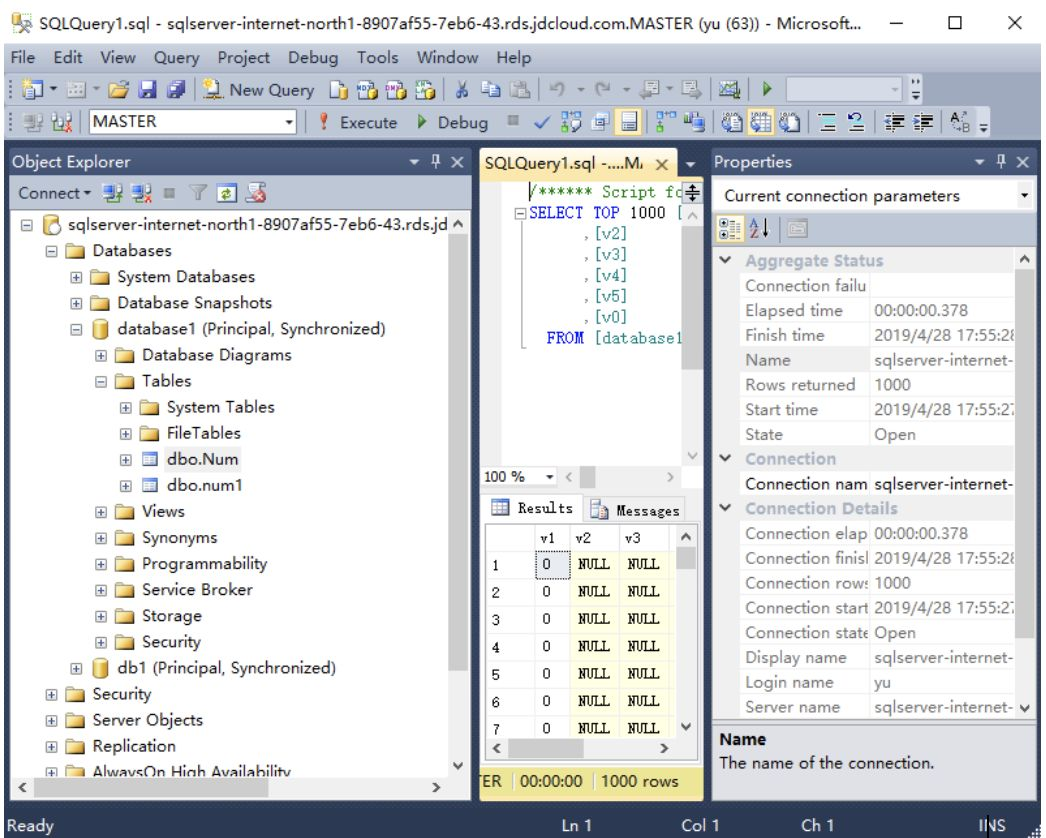1046x838 pixels.
Task: Click the Database Engine Query icon
Action: [x=338, y=89]
